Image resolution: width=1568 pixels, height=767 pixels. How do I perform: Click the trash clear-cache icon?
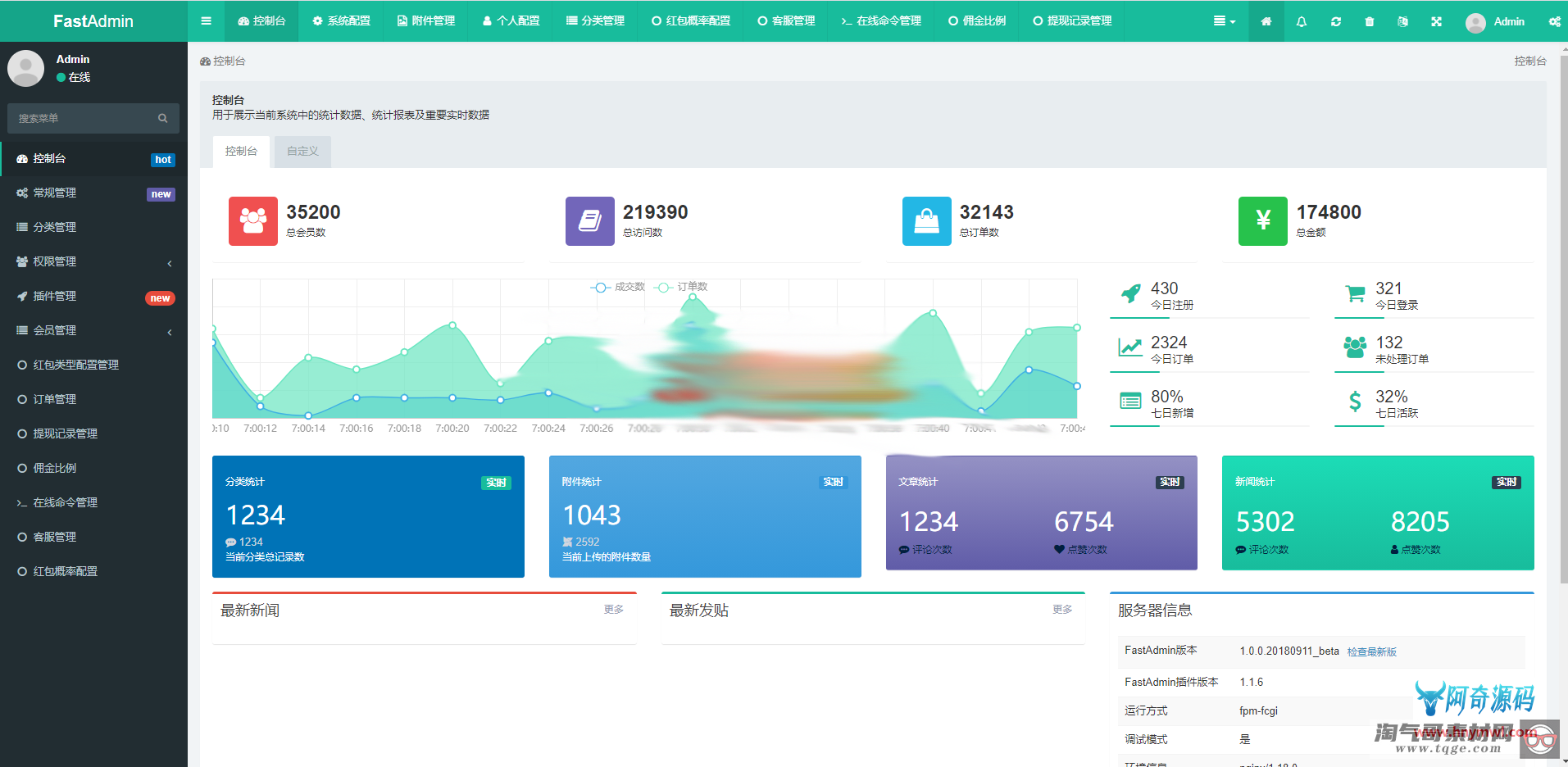(x=1370, y=21)
